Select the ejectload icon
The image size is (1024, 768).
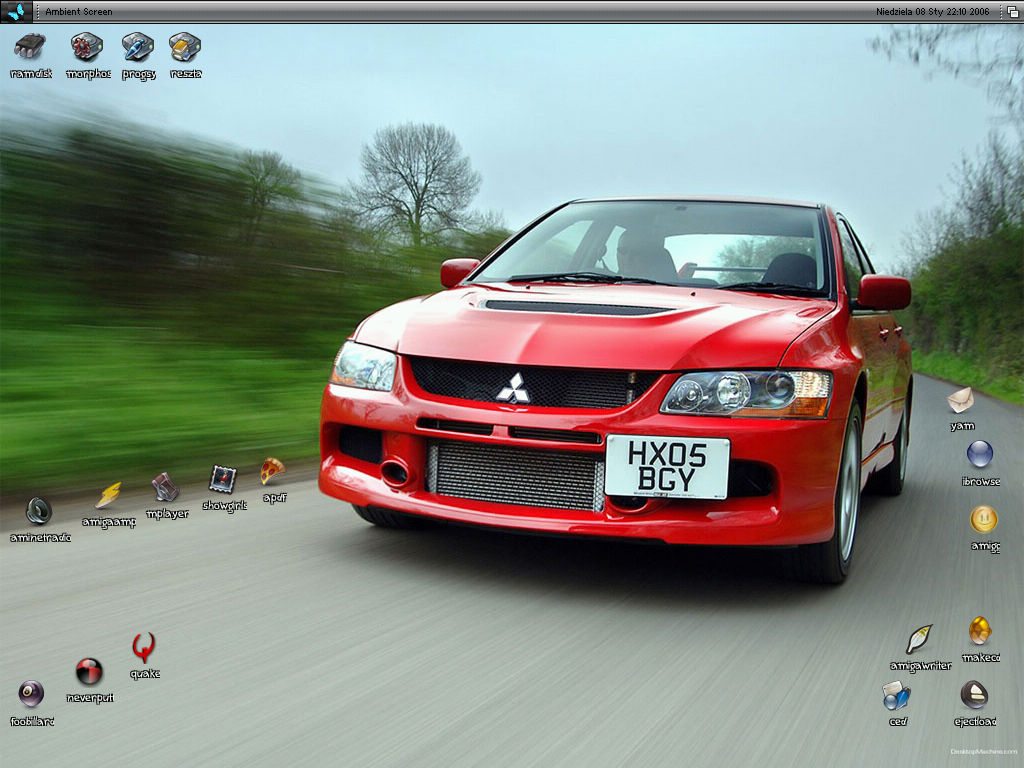coord(974,694)
